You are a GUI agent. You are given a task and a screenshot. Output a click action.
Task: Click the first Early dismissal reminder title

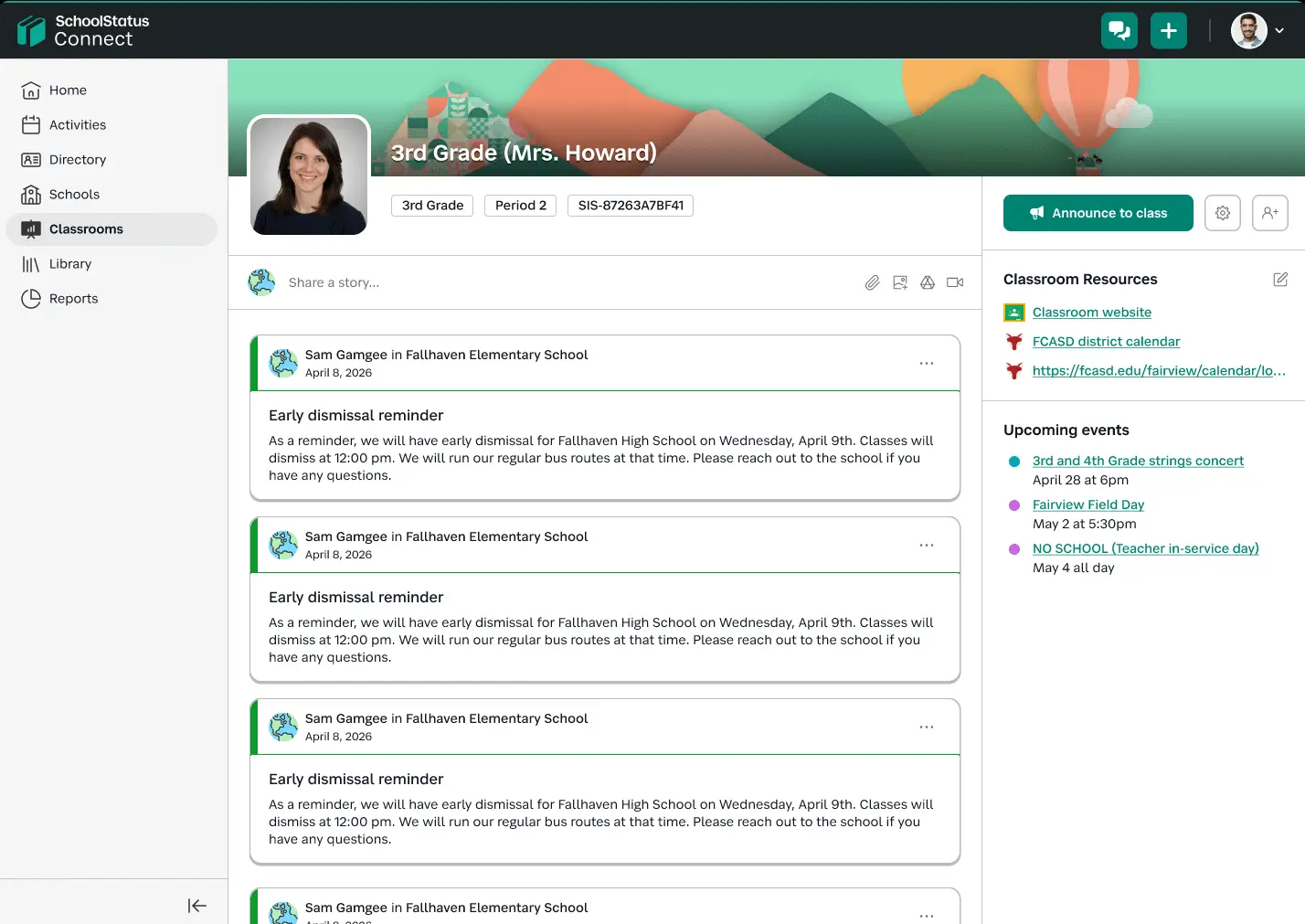[355, 416]
